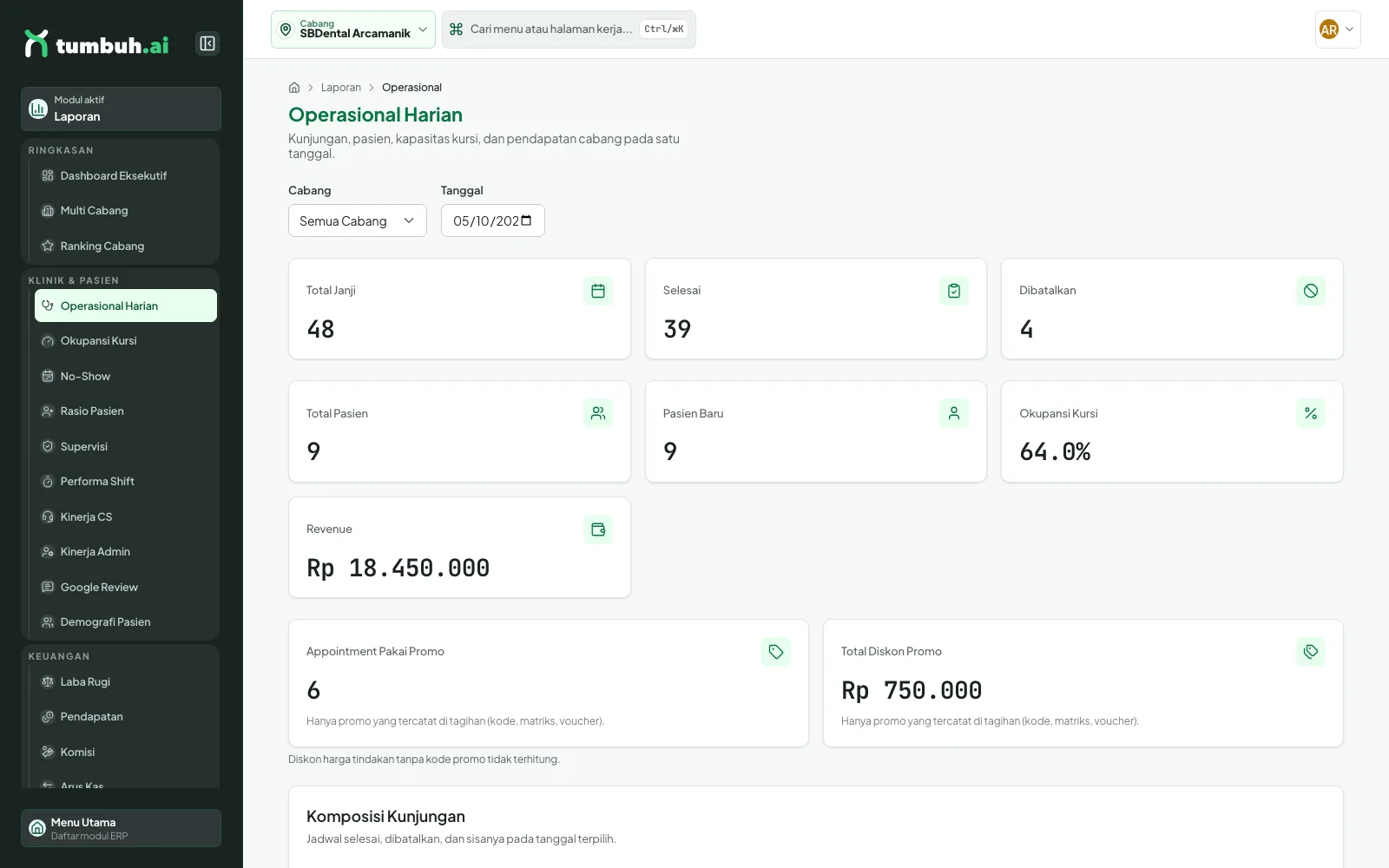Click the AR user avatar
1389x868 pixels.
[x=1328, y=30]
